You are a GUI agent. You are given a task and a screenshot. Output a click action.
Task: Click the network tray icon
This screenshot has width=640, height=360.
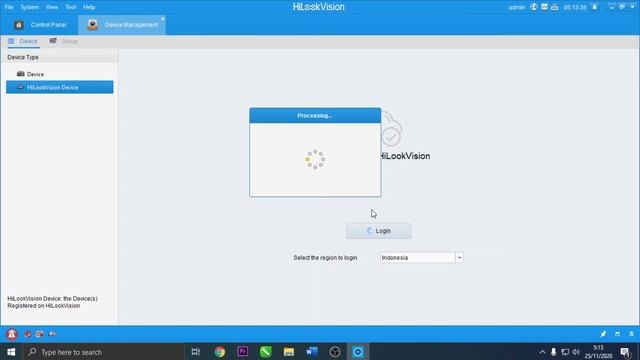565,352
